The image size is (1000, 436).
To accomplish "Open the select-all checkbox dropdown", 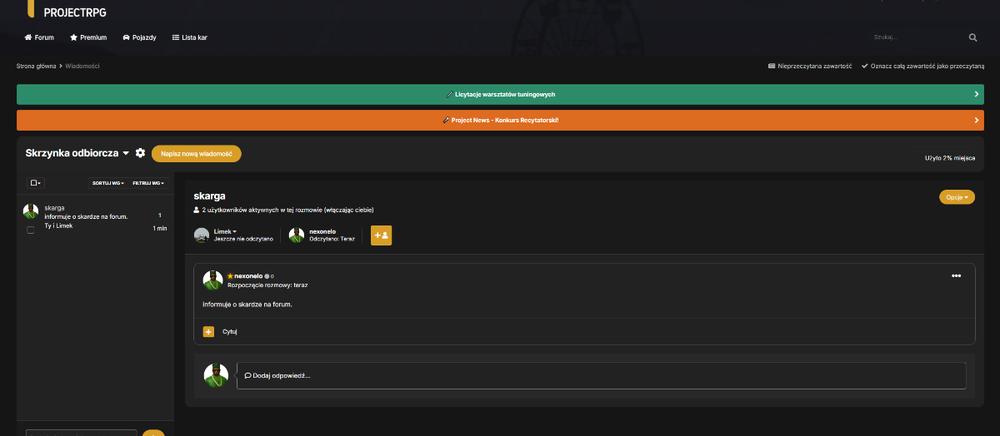I will [36, 183].
